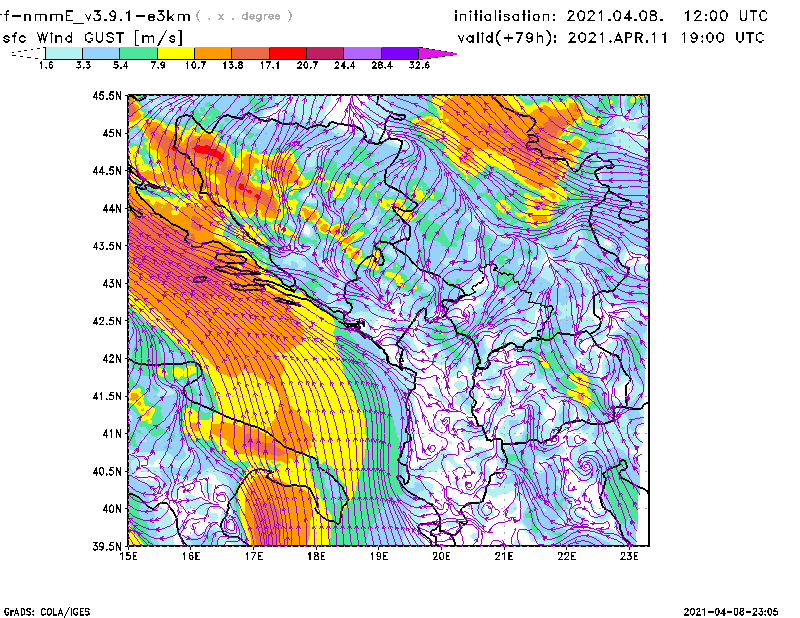800x618 pixels.
Task: Click the 16E longitude label
Action: [x=191, y=556]
